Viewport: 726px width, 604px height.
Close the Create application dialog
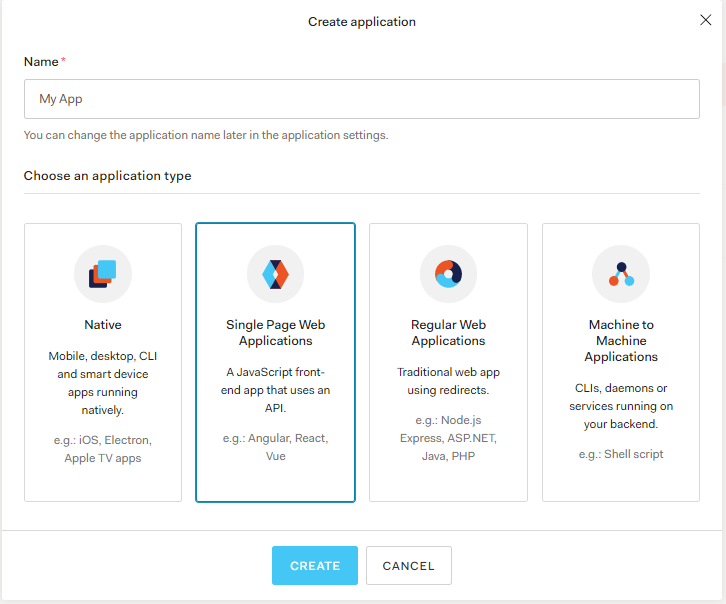(706, 20)
